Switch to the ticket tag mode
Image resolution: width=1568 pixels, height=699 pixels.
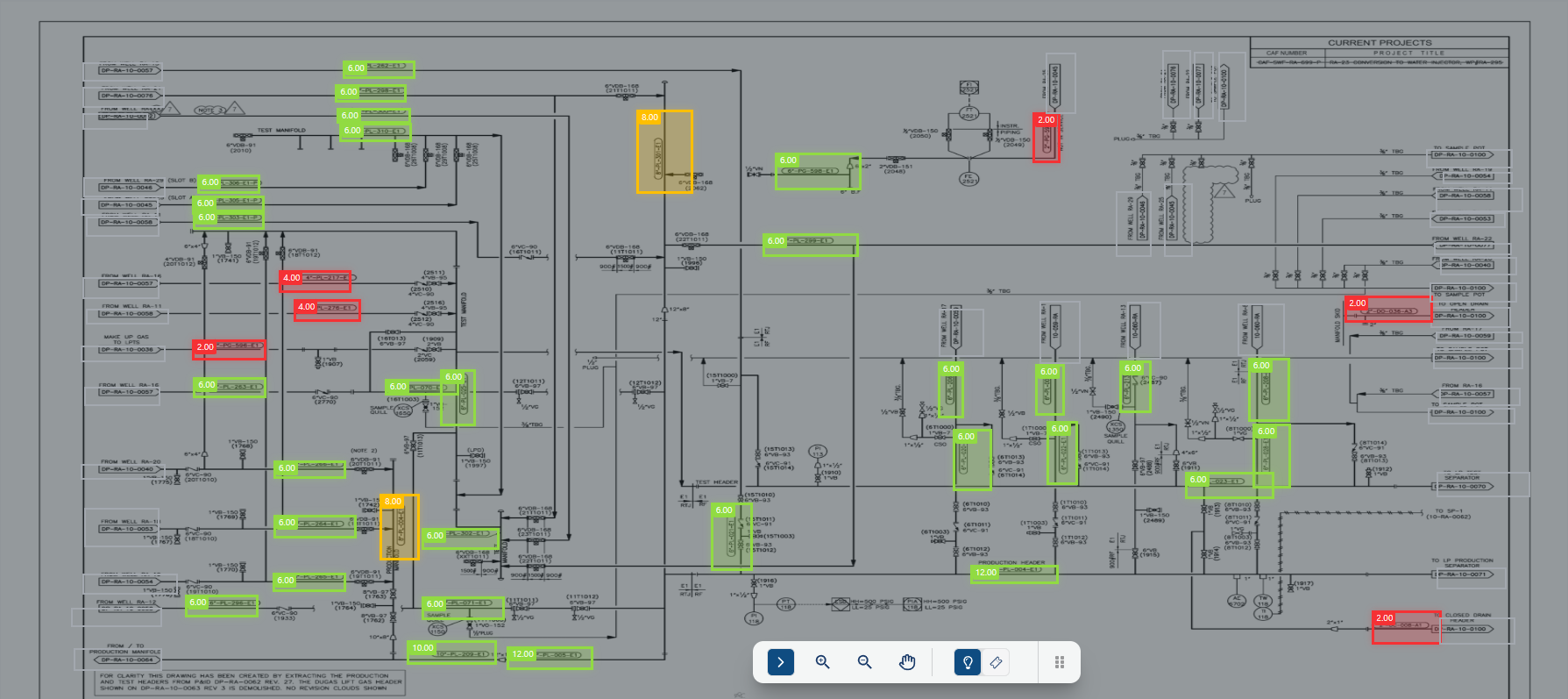click(x=996, y=662)
